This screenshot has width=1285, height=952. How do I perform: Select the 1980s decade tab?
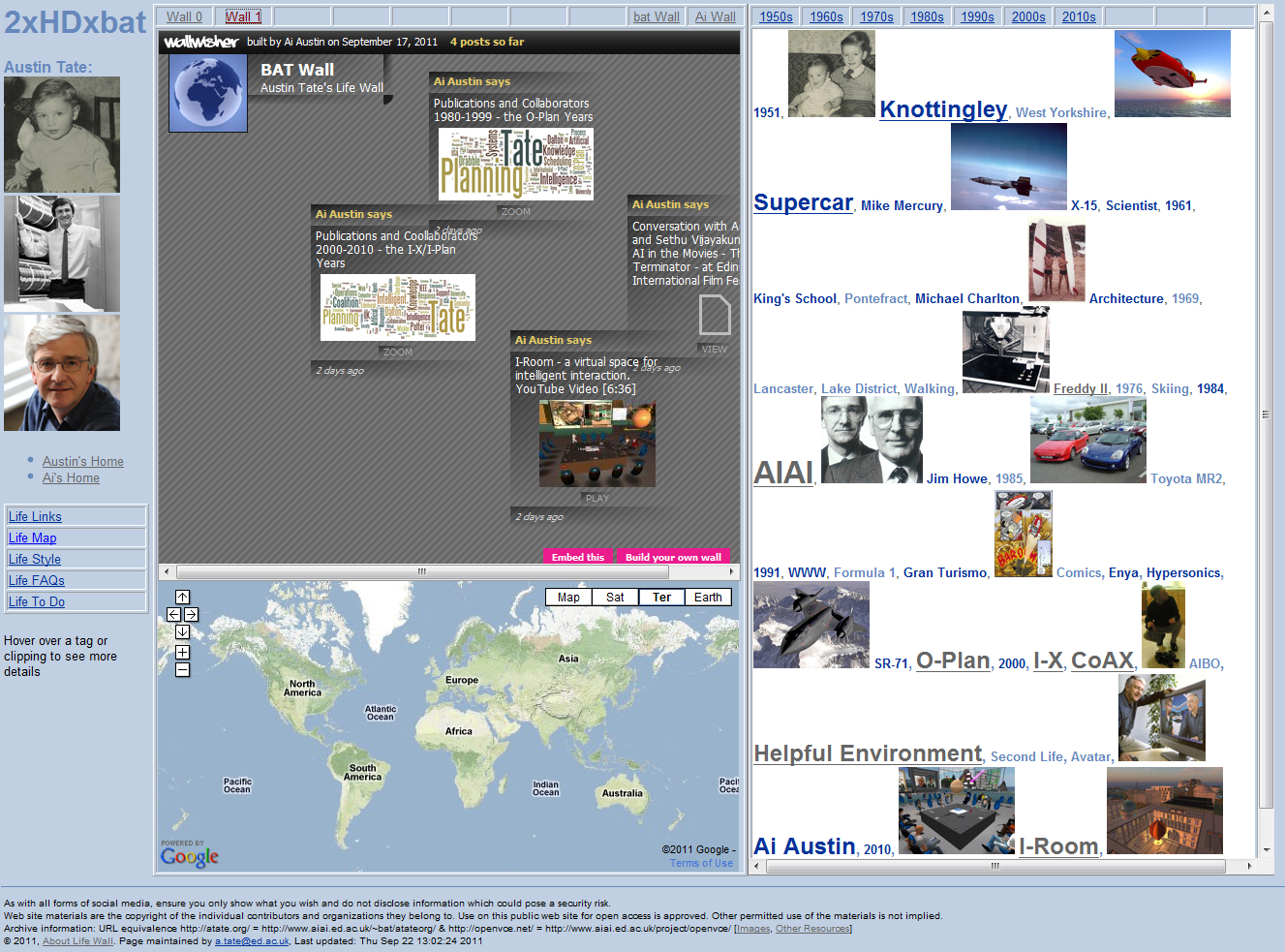(x=927, y=16)
